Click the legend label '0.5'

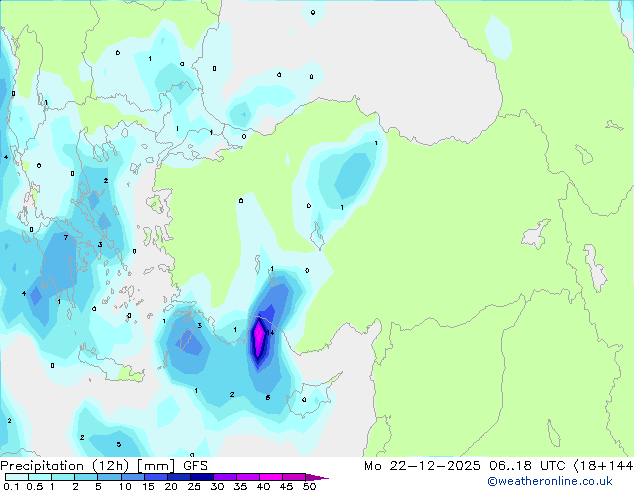point(34,486)
